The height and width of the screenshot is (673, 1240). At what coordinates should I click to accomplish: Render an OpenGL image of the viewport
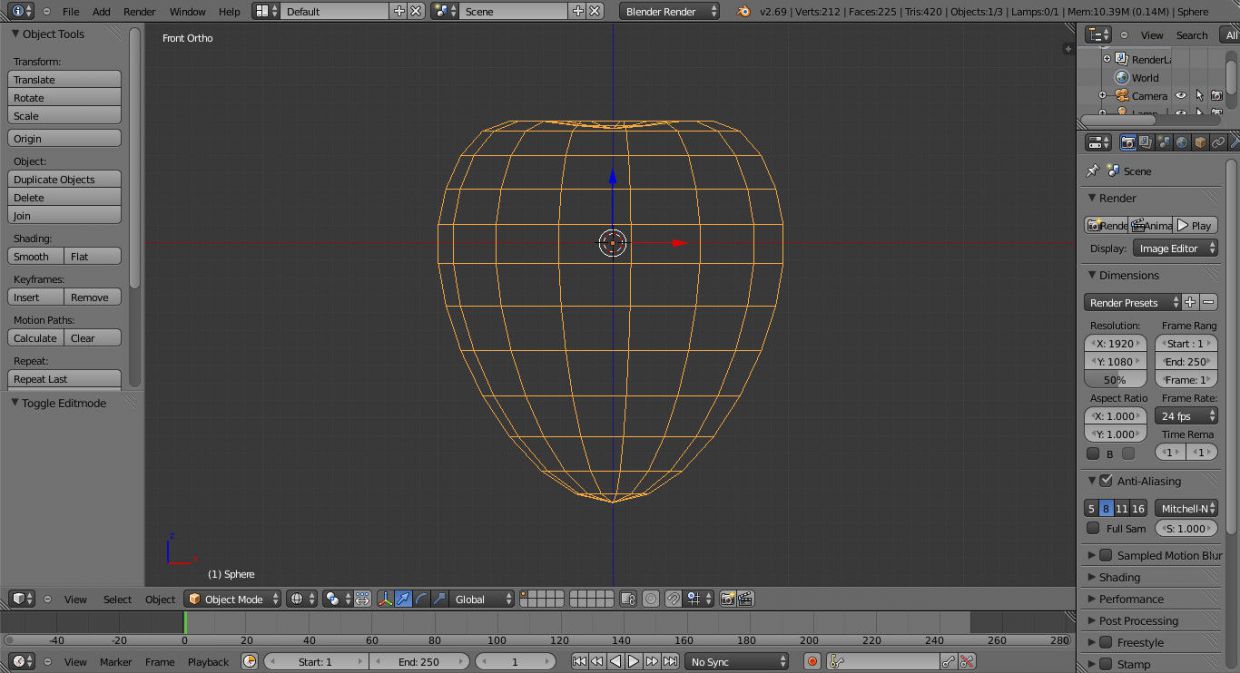(x=728, y=599)
